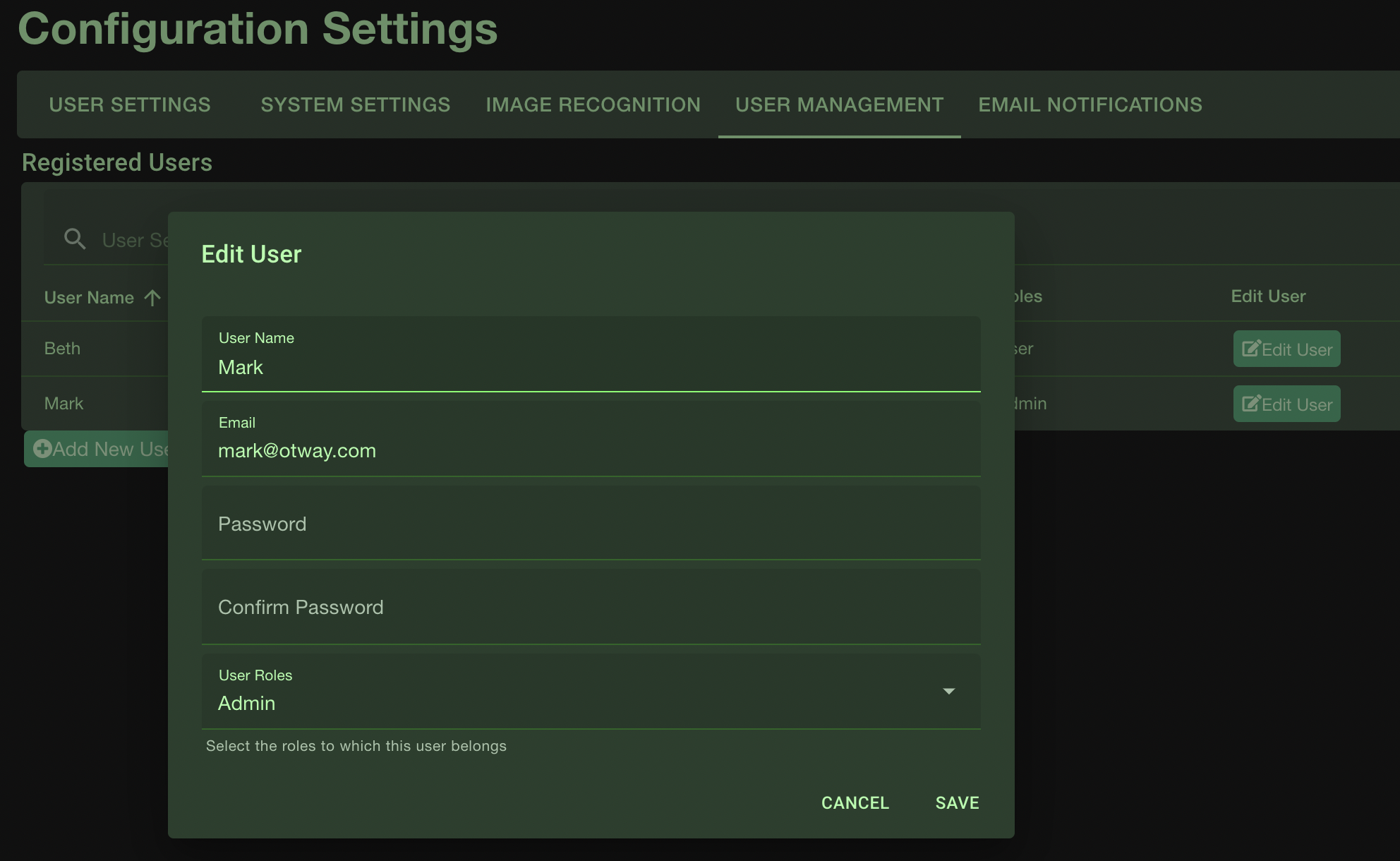Select Beth's row in the Registered Users table
Screen dimensions: 1400x861
coord(85,348)
